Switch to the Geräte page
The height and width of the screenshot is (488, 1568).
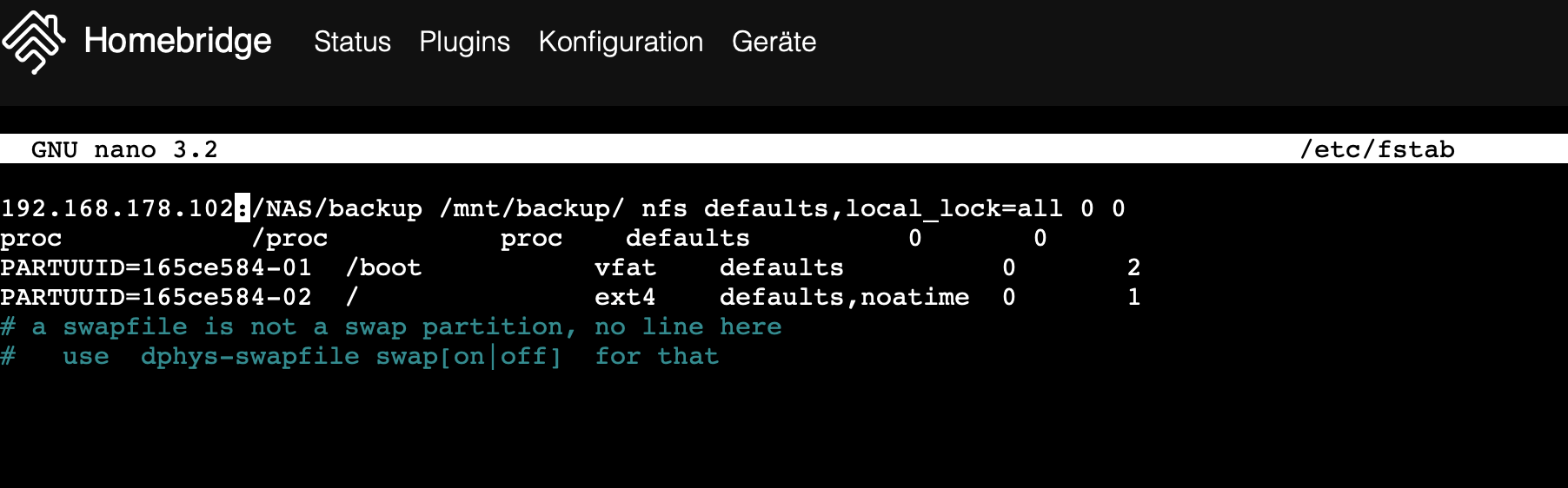(x=774, y=42)
